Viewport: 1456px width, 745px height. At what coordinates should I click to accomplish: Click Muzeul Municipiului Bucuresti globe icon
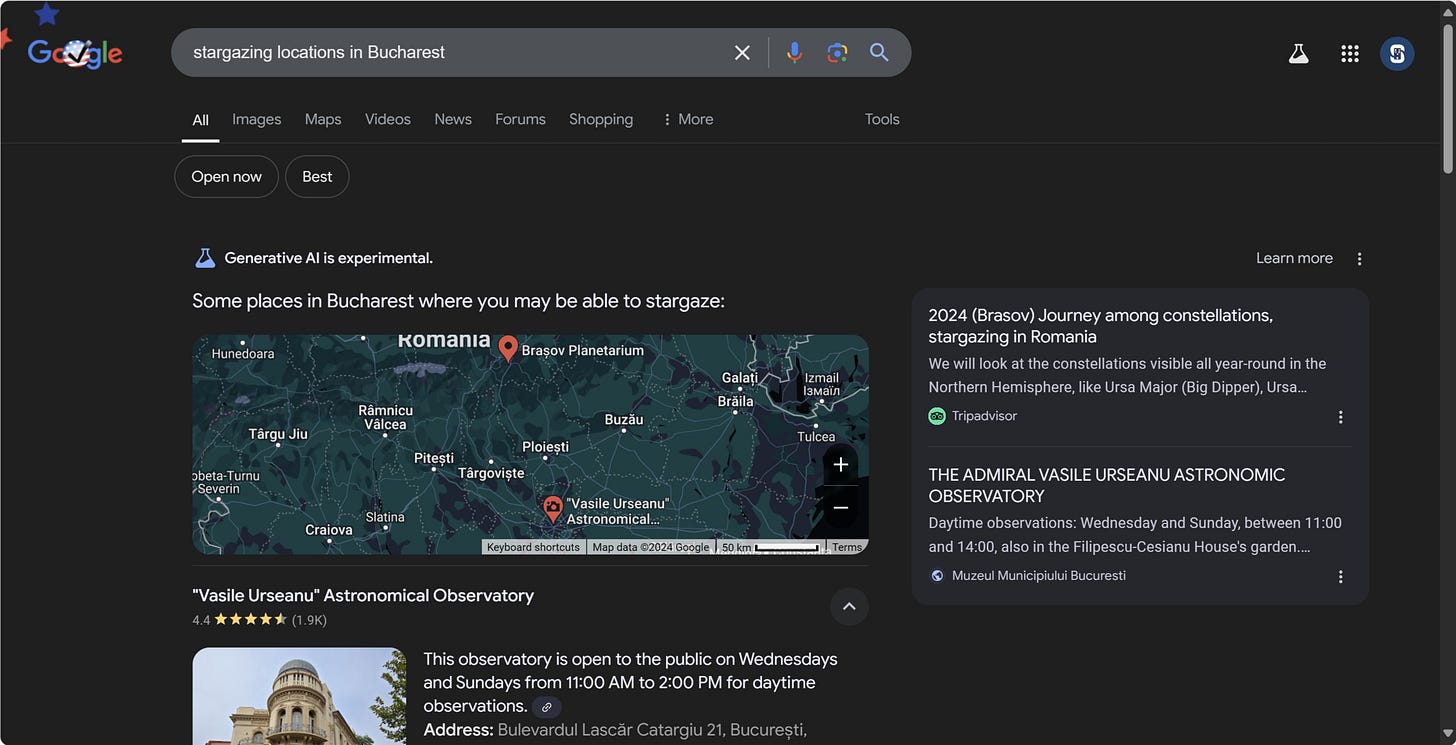(937, 576)
